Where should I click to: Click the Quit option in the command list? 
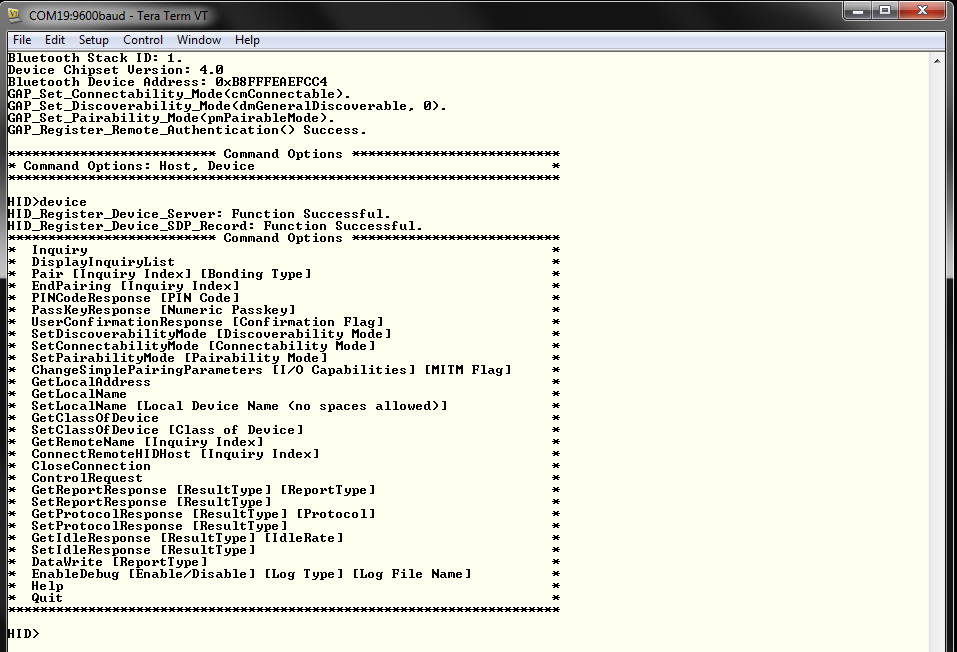(x=44, y=597)
